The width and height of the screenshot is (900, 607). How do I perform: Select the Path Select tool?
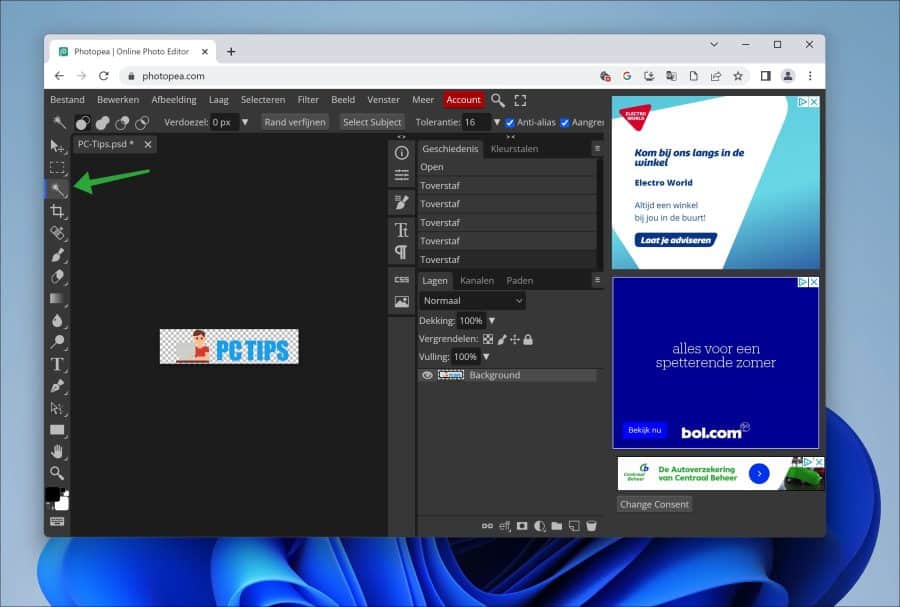click(x=57, y=408)
